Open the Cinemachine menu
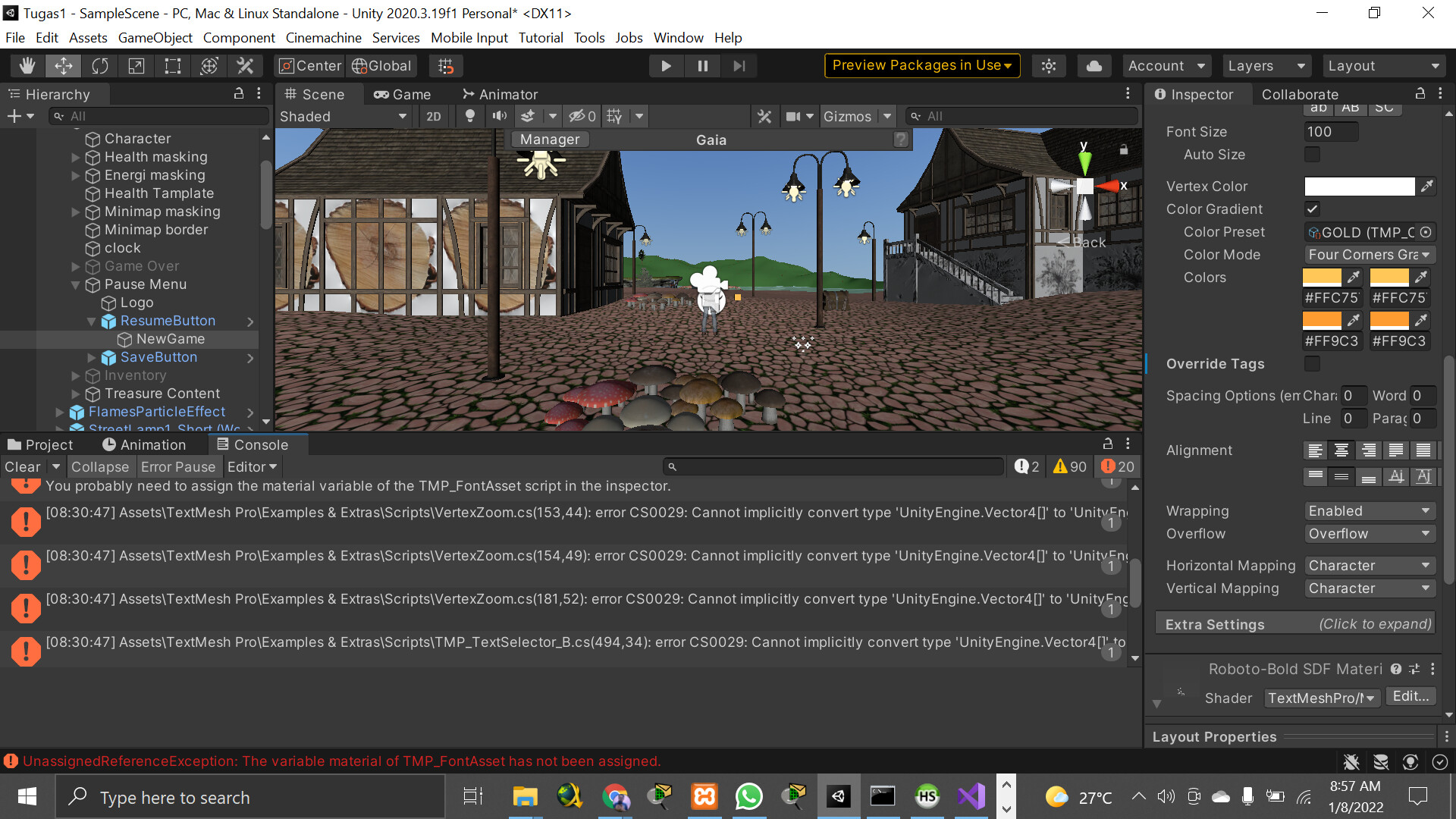Screen dimensions: 1456x819 tap(323, 37)
